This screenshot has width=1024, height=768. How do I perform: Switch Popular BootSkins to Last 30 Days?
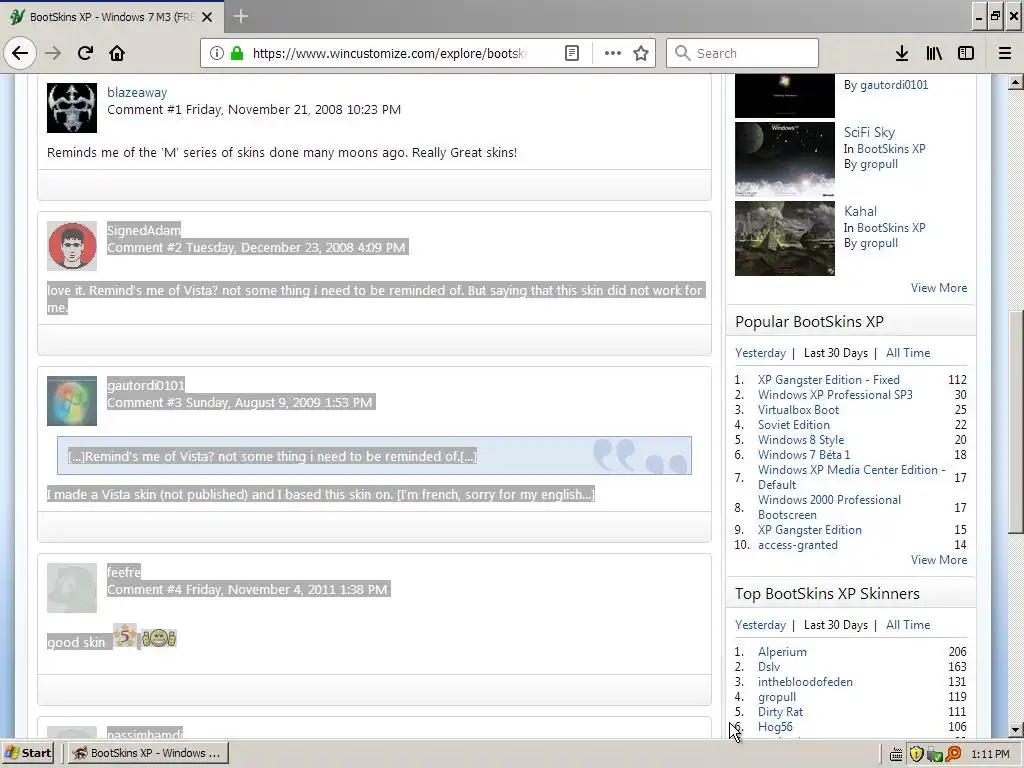pos(835,353)
